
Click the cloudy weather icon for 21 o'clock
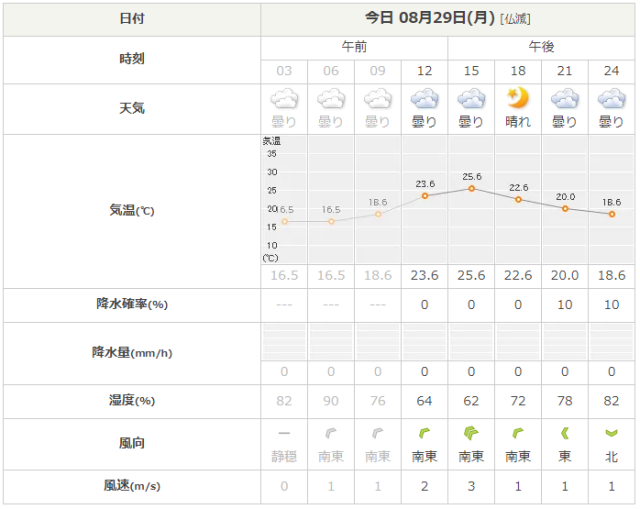[565, 99]
